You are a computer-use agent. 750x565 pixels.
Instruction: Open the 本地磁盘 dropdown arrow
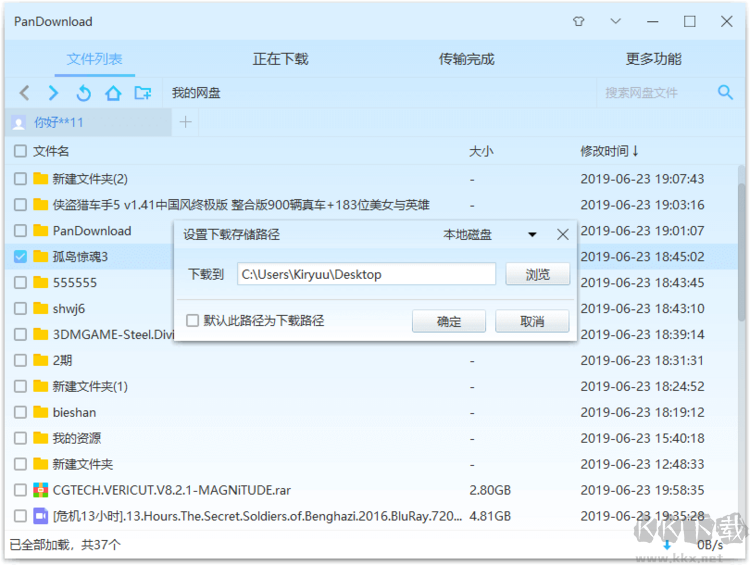[532, 234]
